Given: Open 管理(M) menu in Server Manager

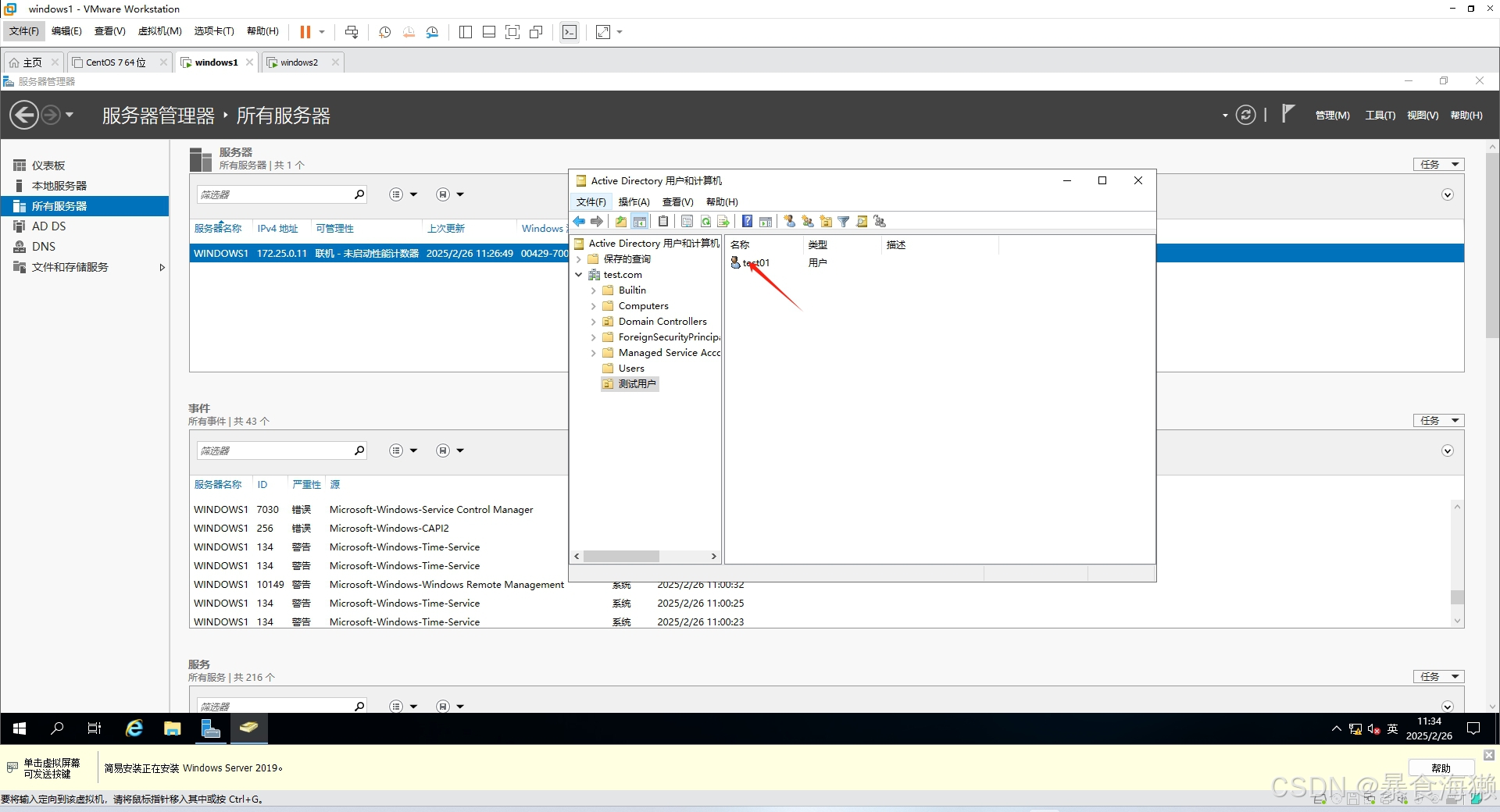Looking at the screenshot, I should (x=1332, y=116).
